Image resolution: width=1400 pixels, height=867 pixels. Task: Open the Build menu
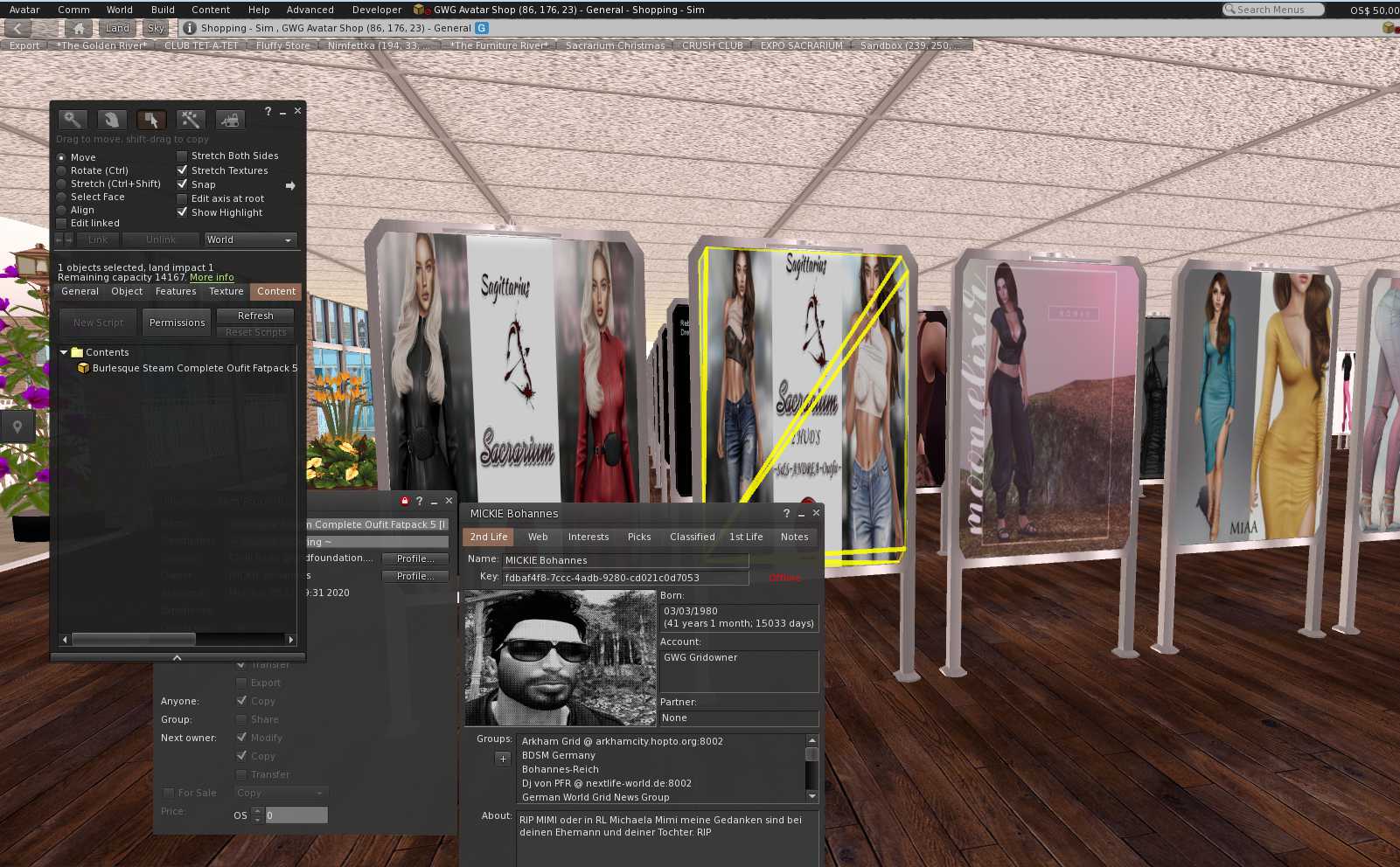coord(163,10)
